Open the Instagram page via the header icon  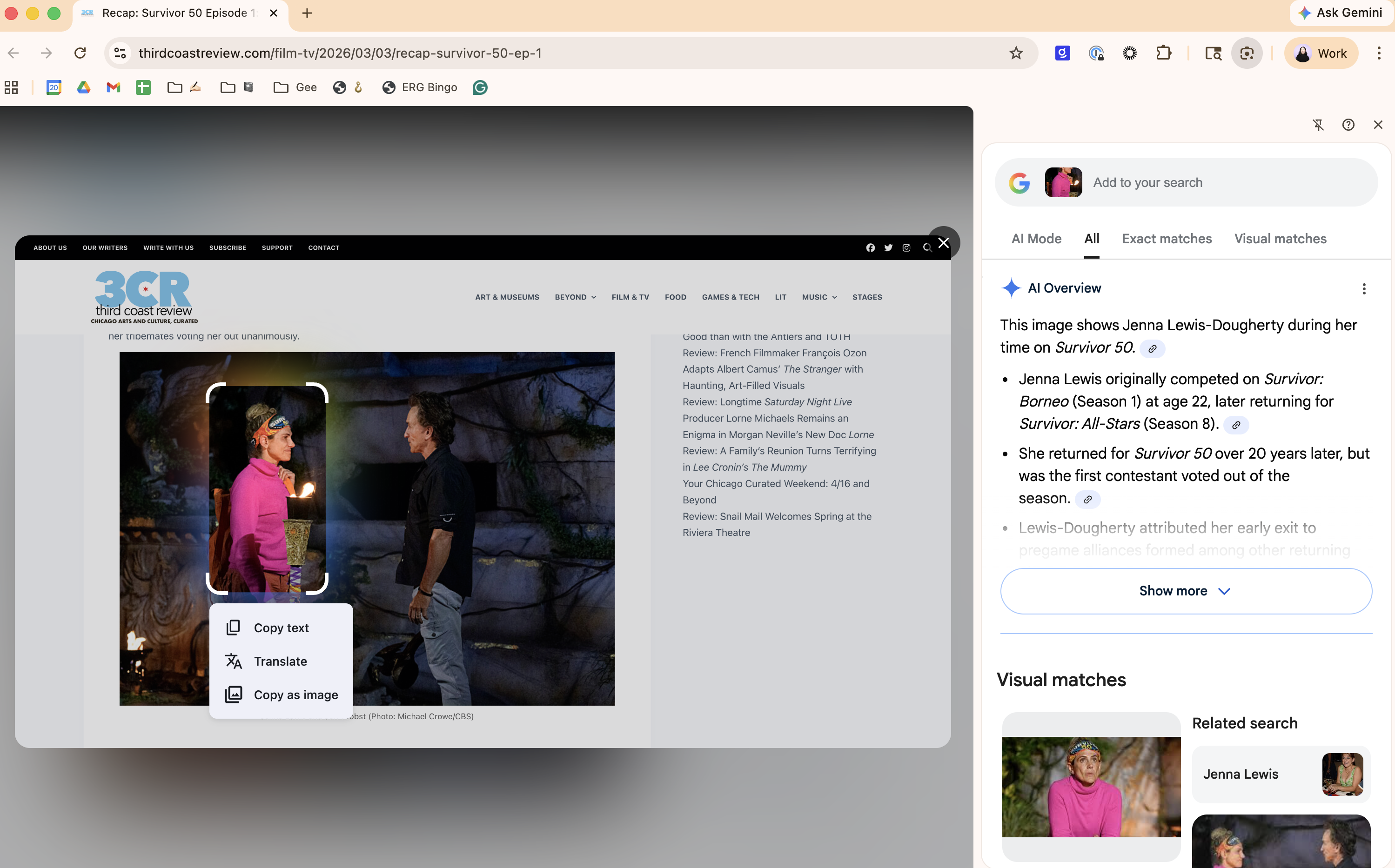[x=906, y=247]
